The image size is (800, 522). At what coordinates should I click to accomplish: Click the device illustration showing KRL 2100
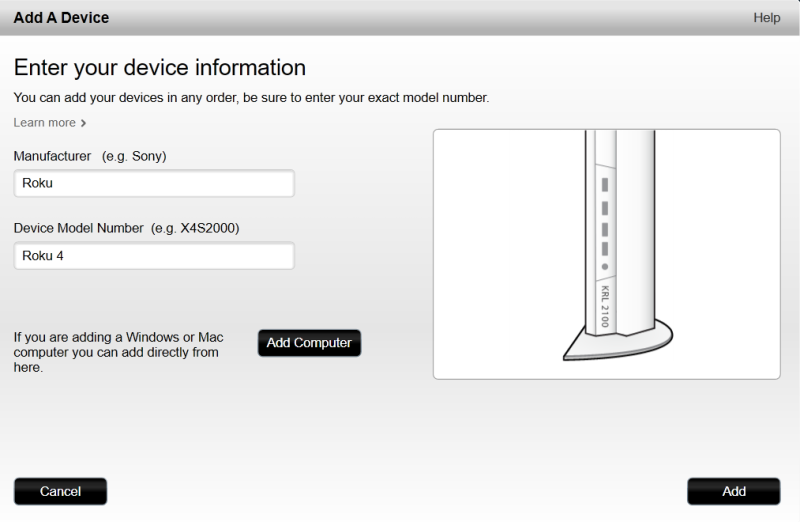point(607,254)
